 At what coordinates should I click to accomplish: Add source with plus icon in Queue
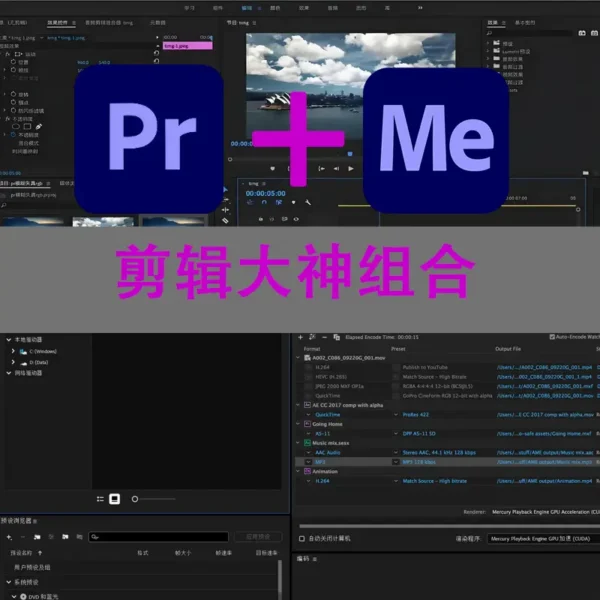(300, 337)
